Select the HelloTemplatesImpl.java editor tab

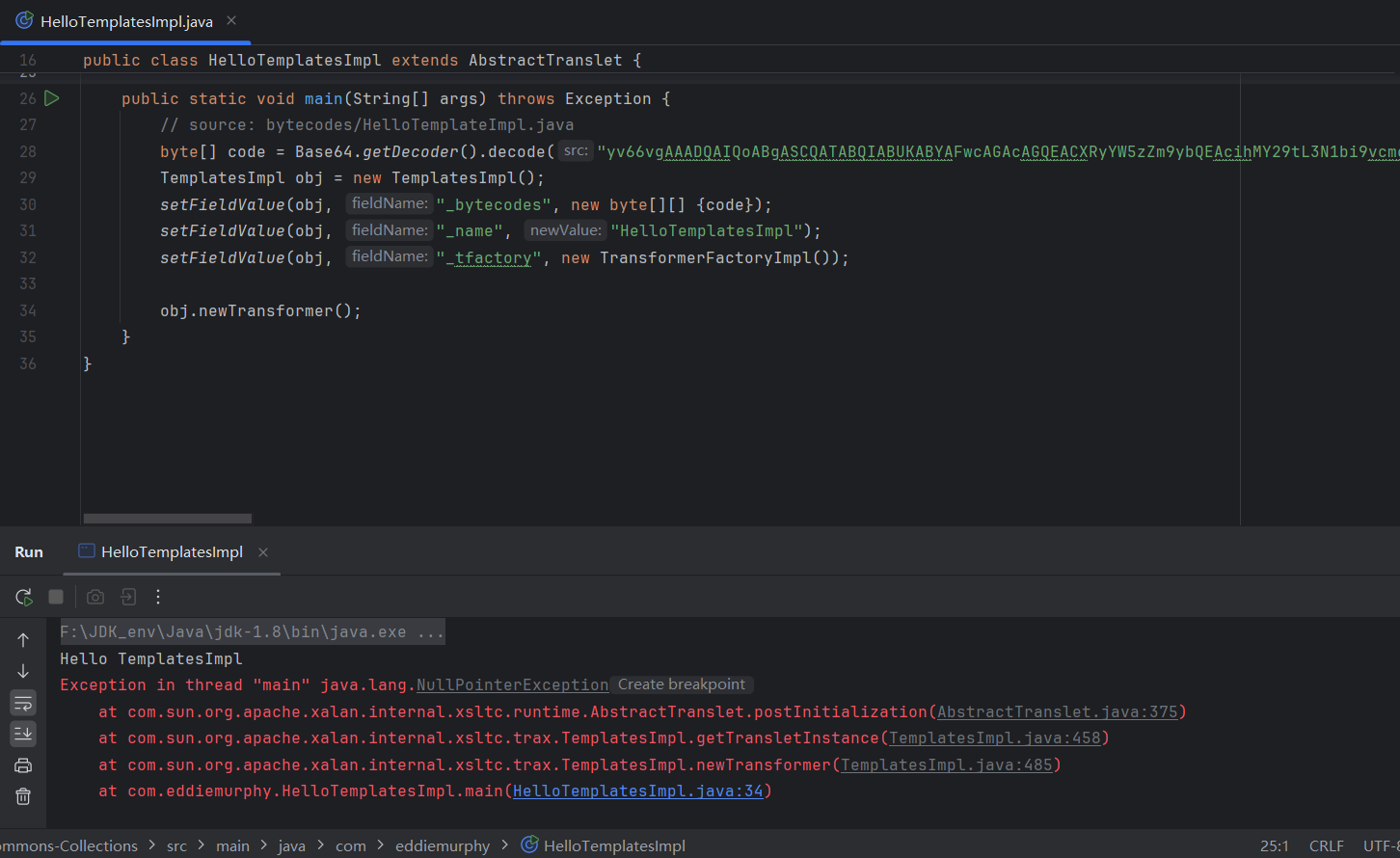126,21
